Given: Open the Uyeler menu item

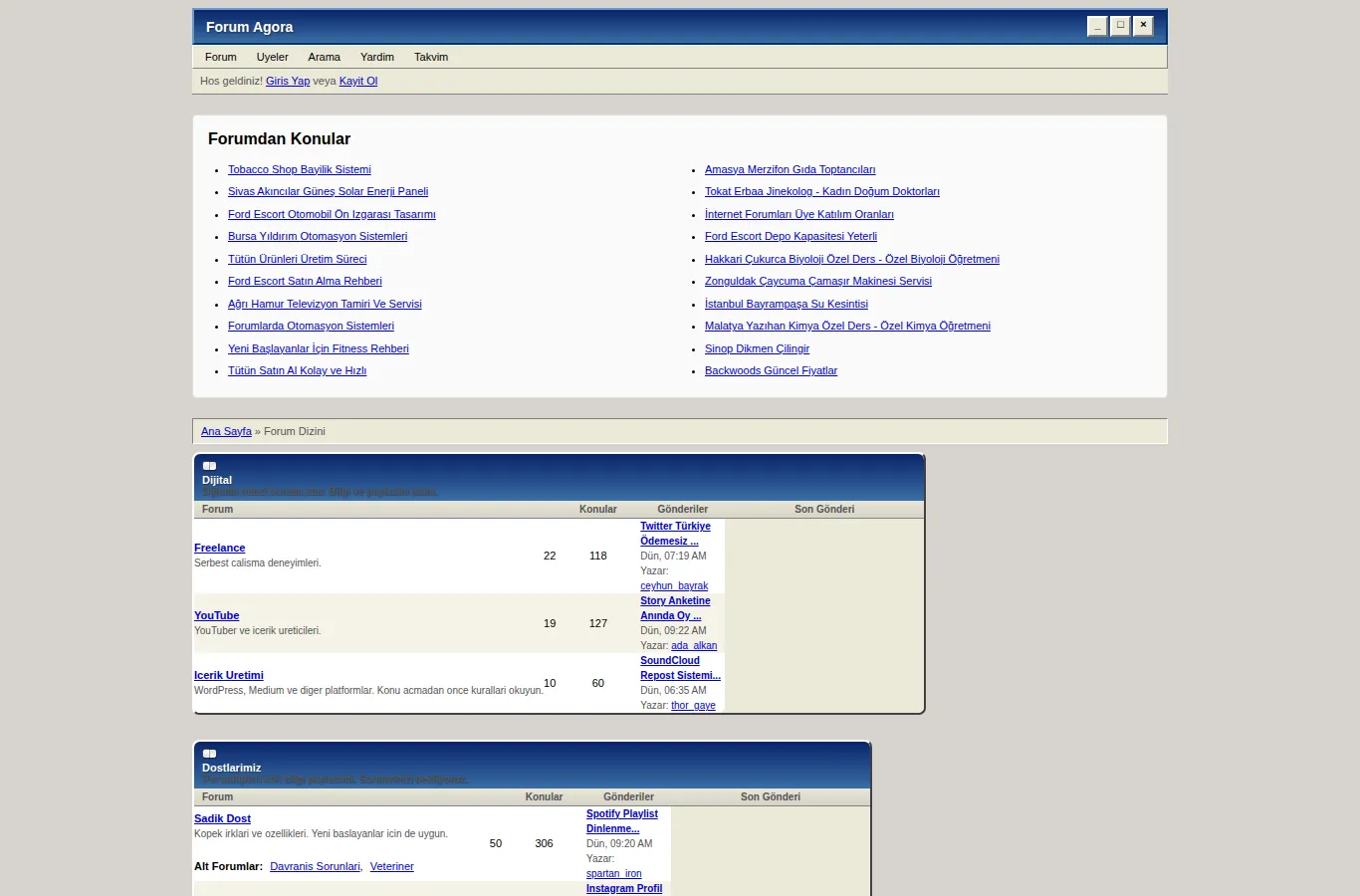Looking at the screenshot, I should pyautogui.click(x=272, y=57).
